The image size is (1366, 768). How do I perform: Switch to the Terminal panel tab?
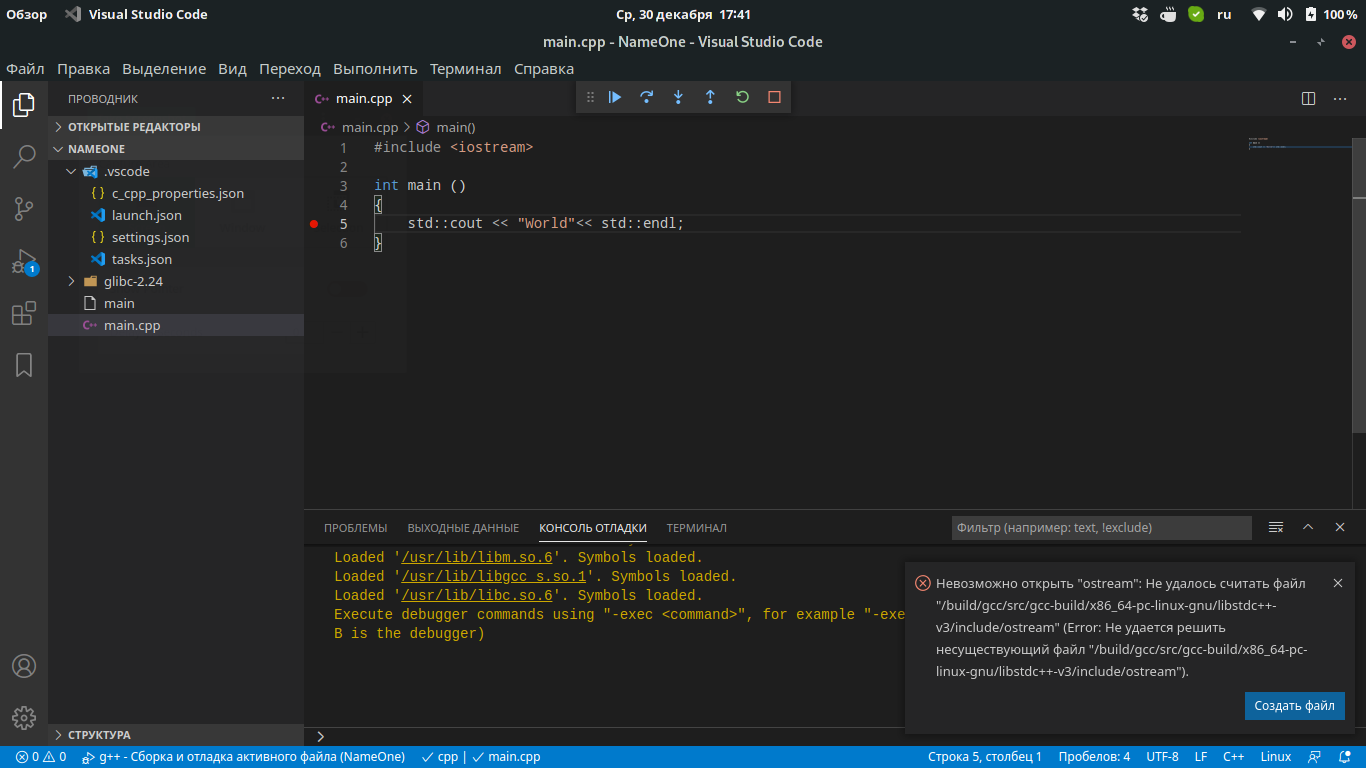click(697, 527)
